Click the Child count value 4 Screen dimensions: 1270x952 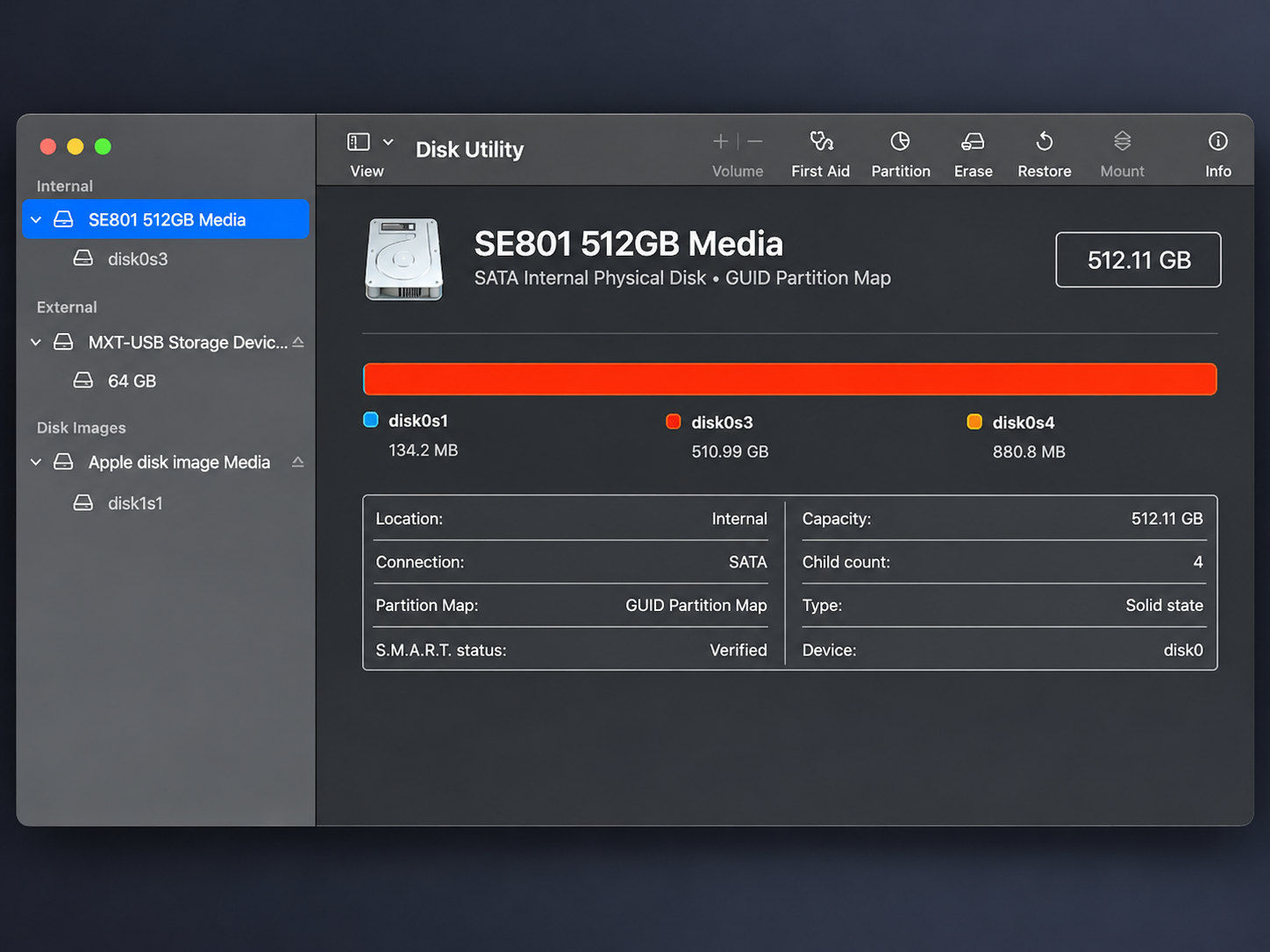(1198, 562)
